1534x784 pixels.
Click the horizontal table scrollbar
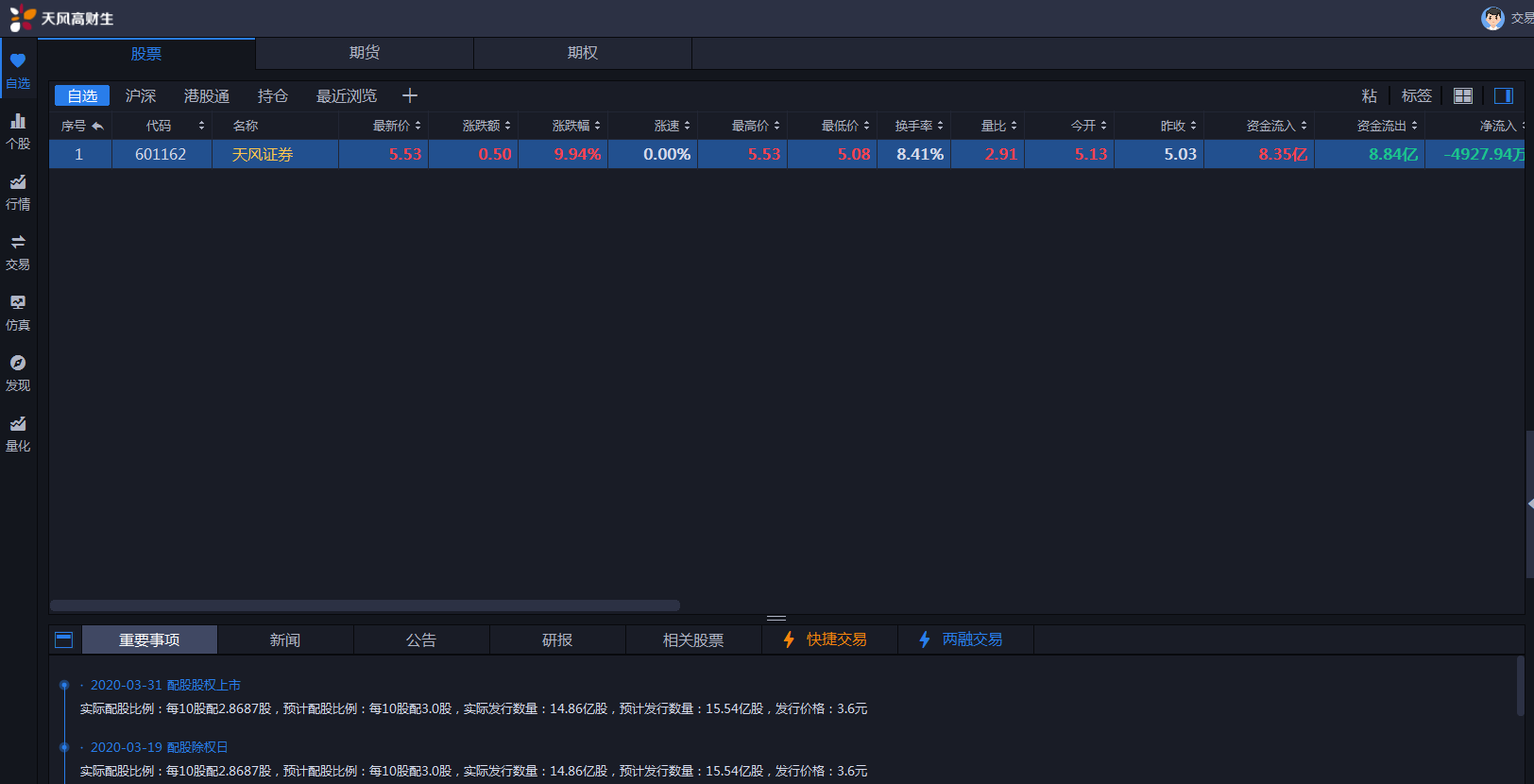coord(365,605)
